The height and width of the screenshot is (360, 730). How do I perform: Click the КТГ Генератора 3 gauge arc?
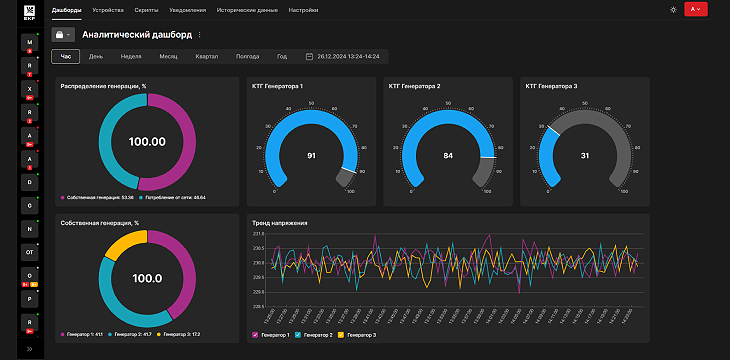tap(585, 117)
